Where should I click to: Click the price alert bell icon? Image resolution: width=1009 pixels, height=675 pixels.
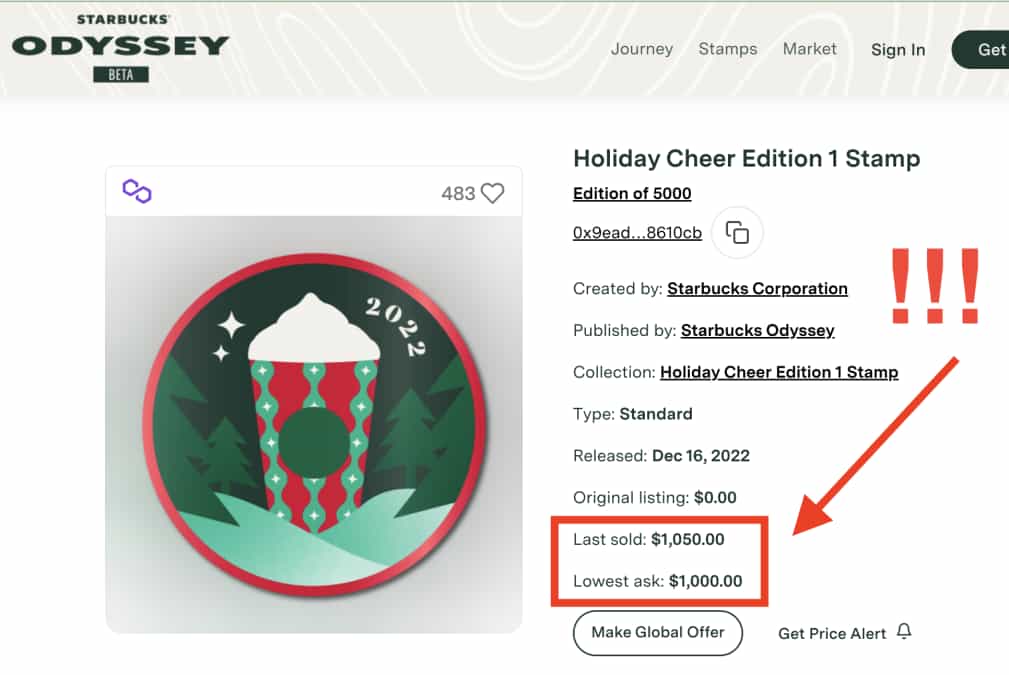click(904, 632)
